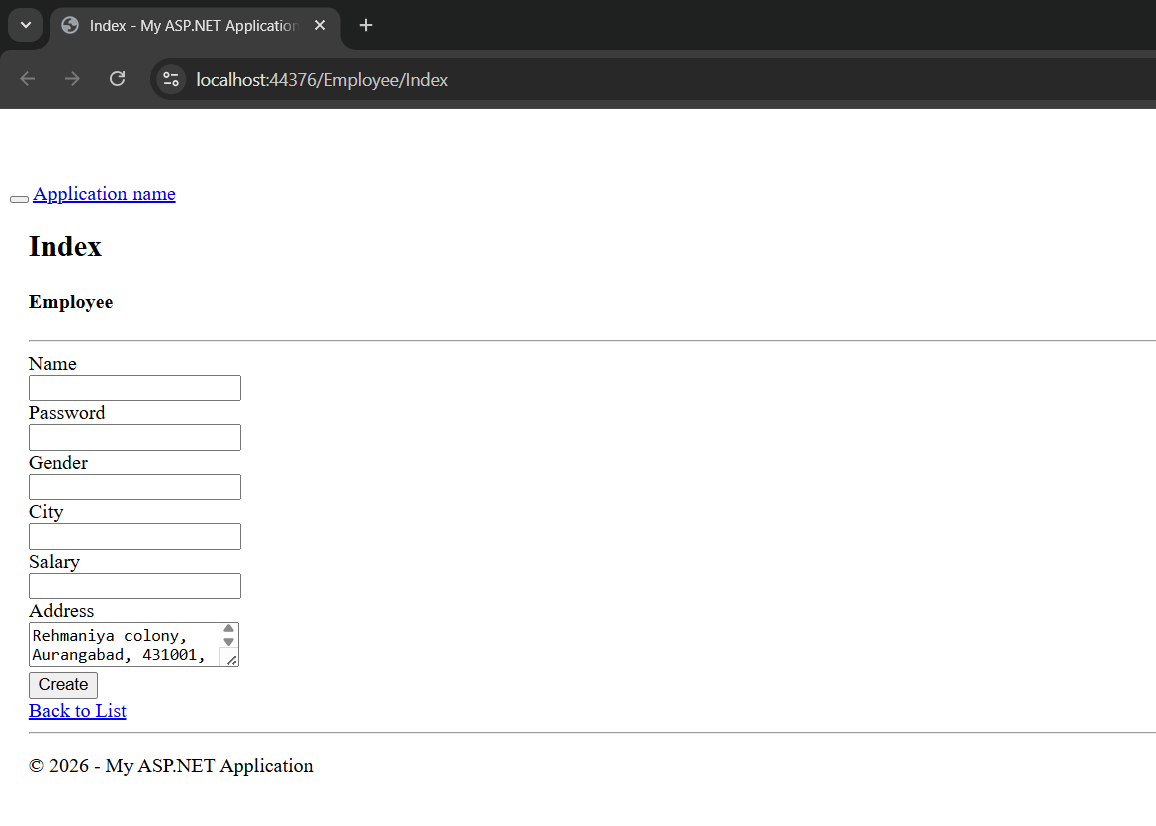Image resolution: width=1156 pixels, height=826 pixels.
Task: Follow the Back to List link
Action: coord(78,711)
